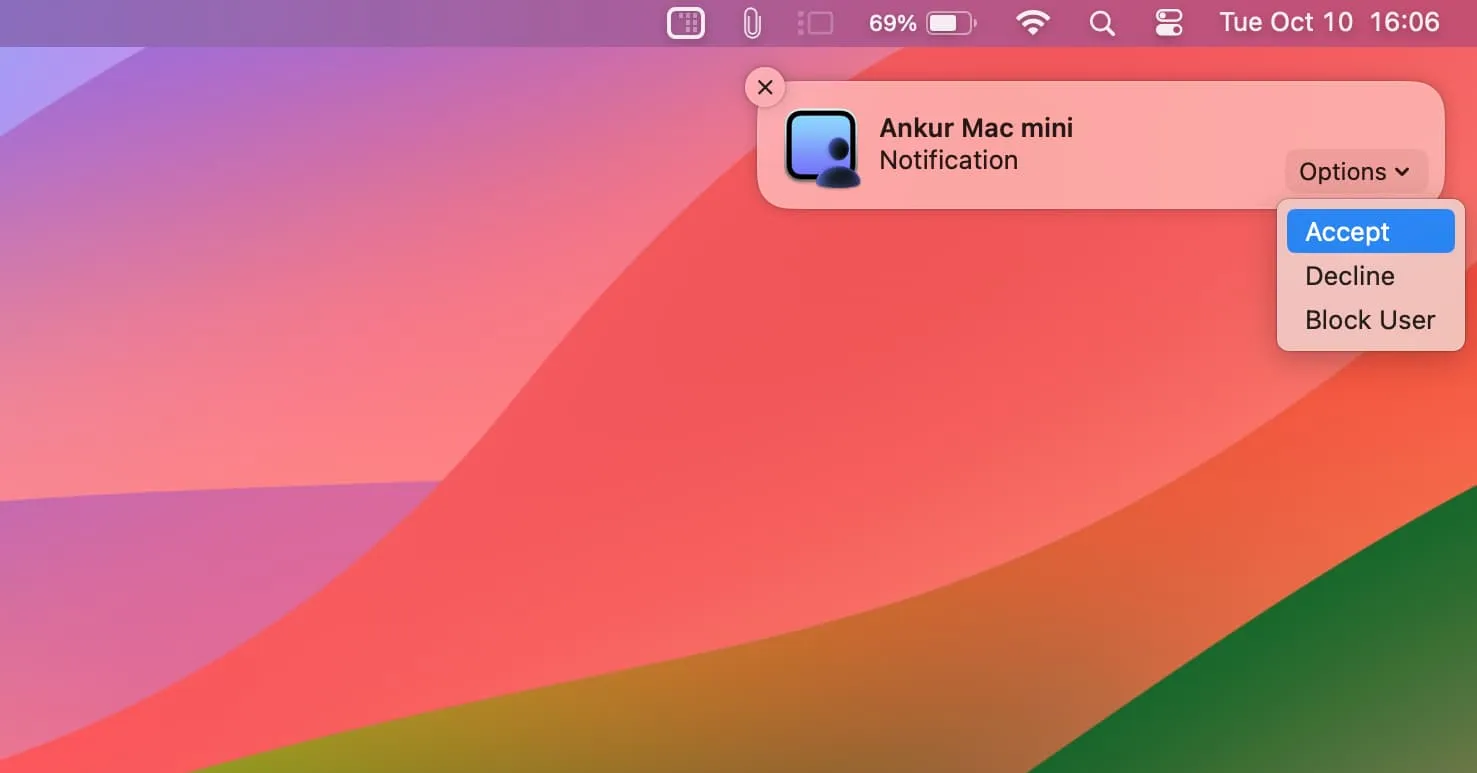Viewport: 1477px width, 773px height.
Task: Click the 69% battery percentage text
Action: coord(892,23)
